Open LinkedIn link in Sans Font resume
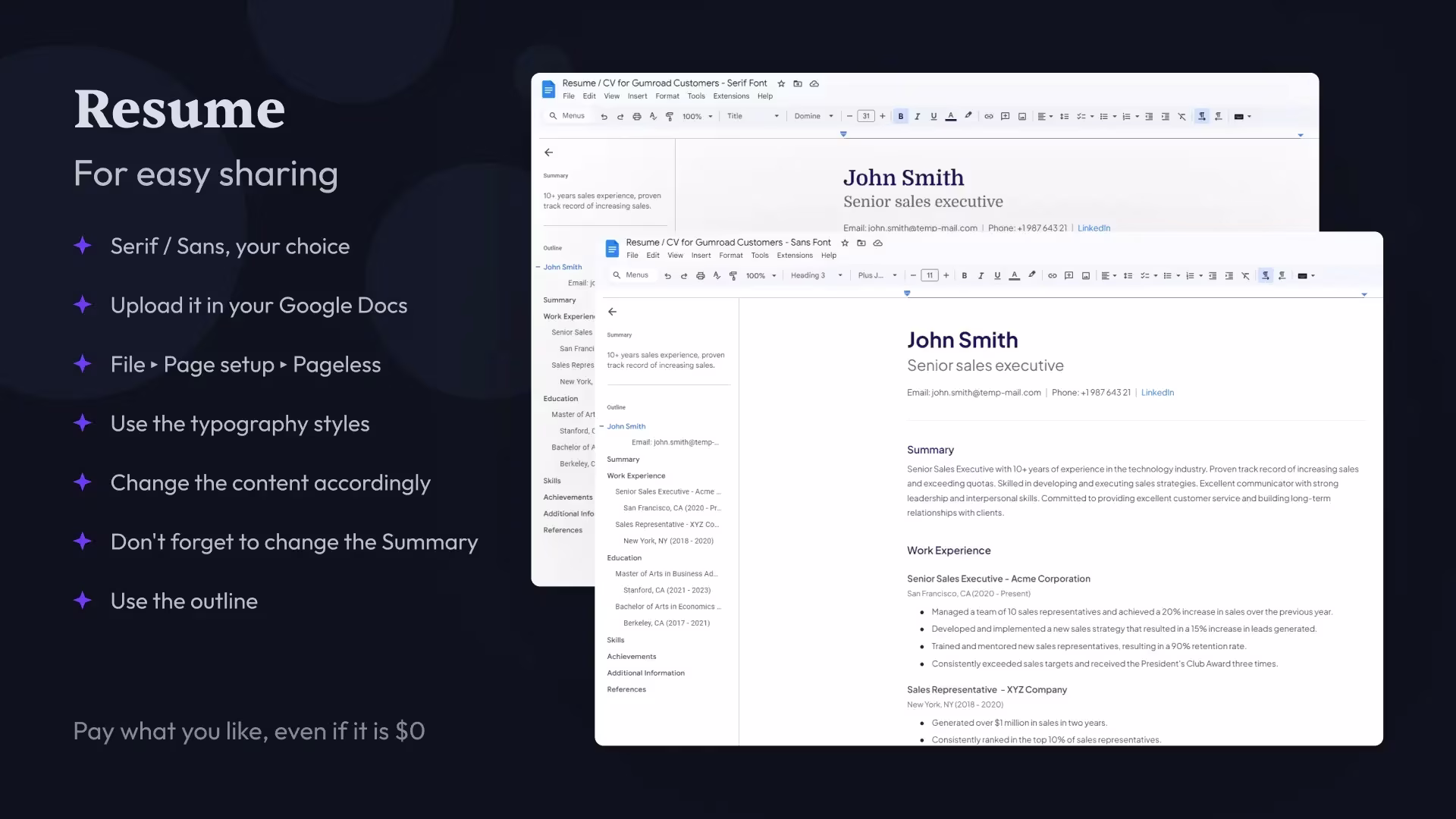Image resolution: width=1456 pixels, height=819 pixels. (1157, 393)
